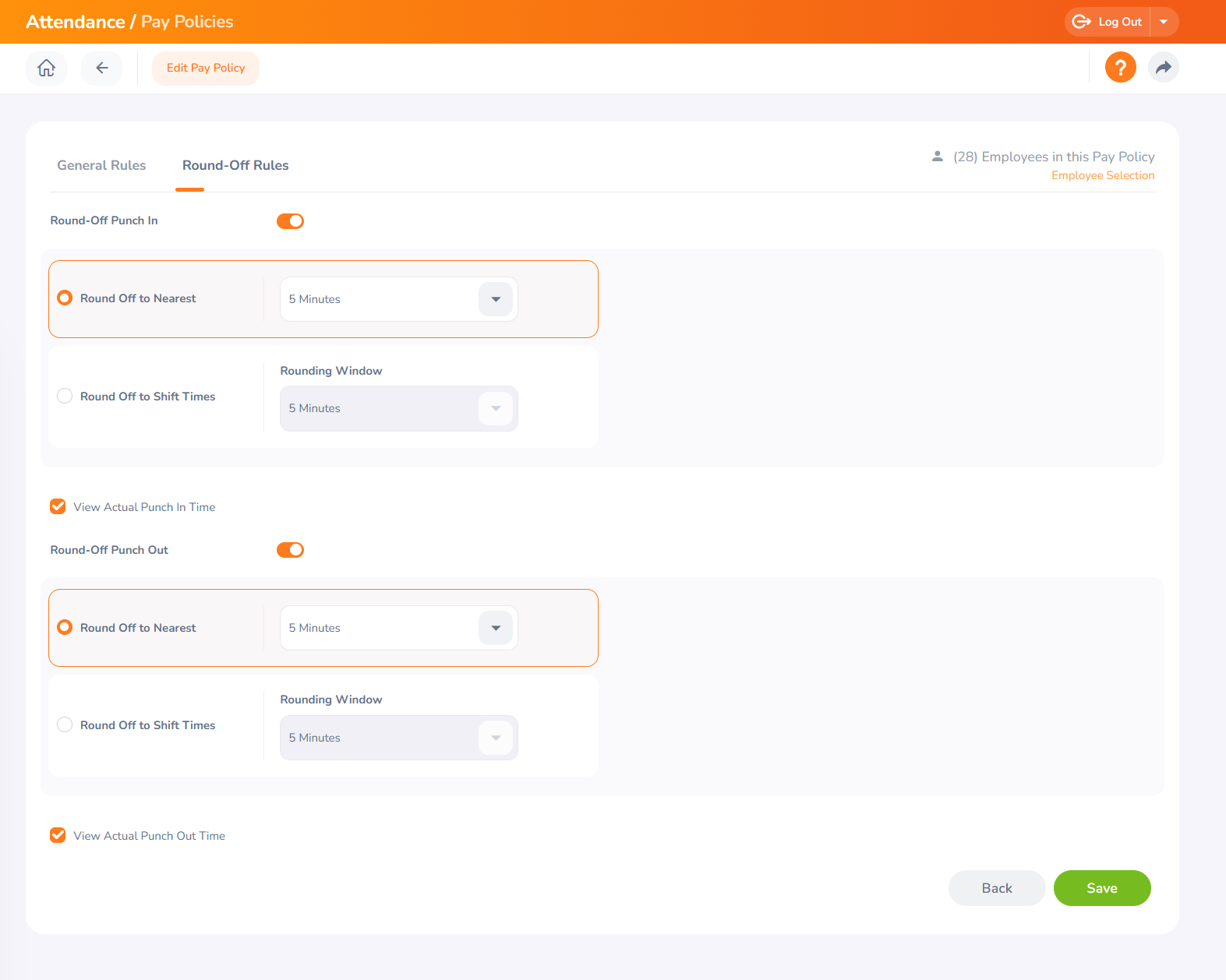This screenshot has width=1226, height=980.
Task: Open Punch Out Rounding Window dropdown
Action: [x=399, y=738]
